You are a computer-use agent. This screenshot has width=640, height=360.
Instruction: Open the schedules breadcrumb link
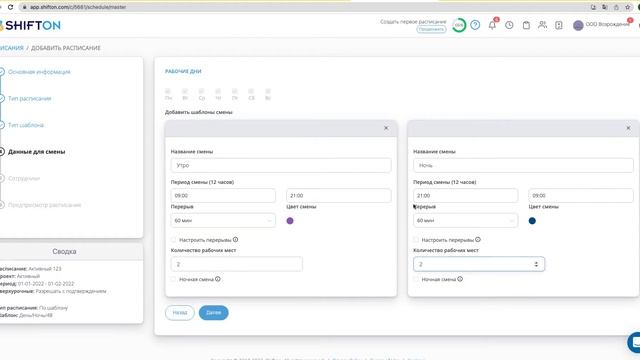point(11,48)
